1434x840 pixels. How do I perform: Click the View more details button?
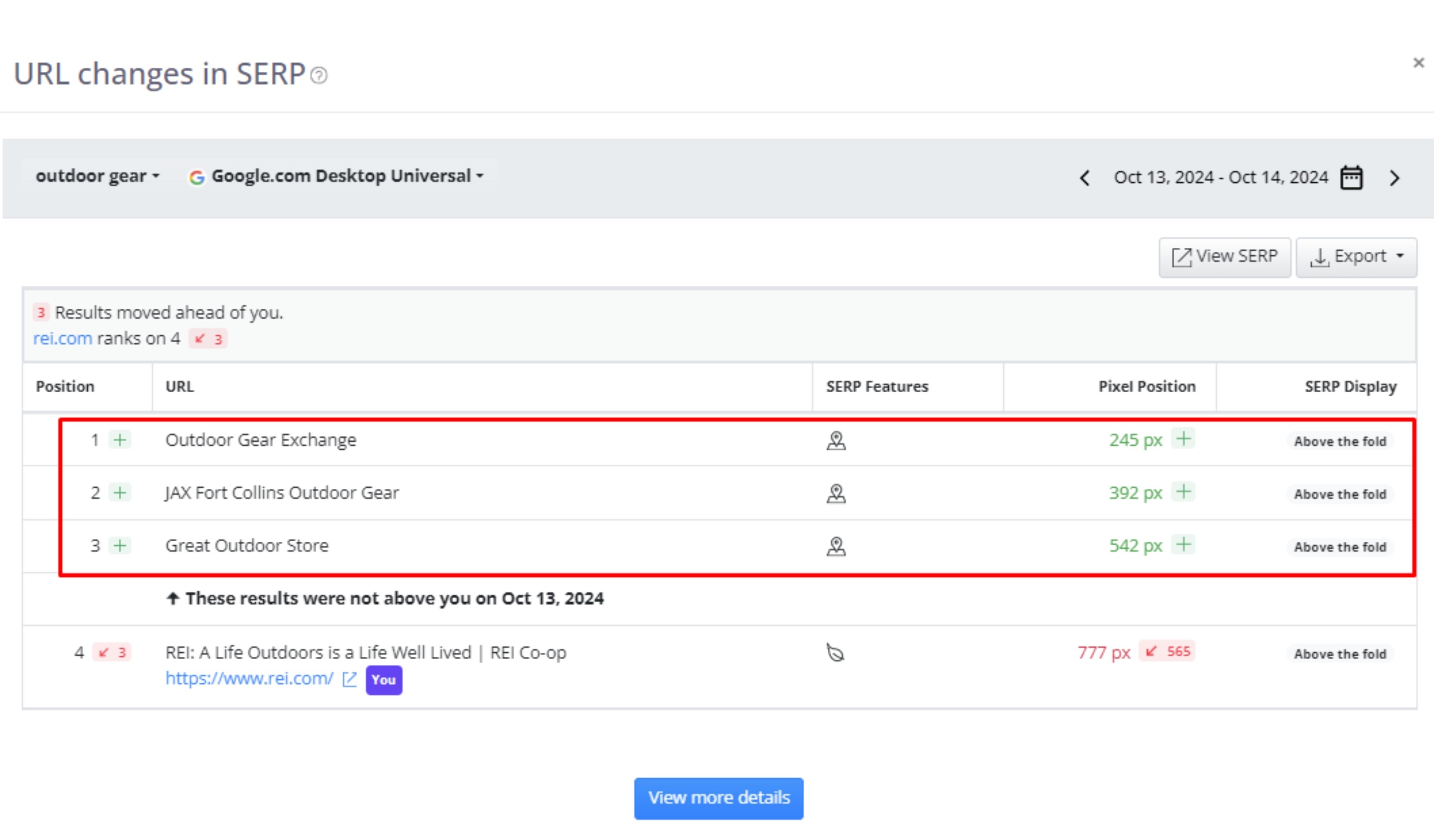(x=719, y=799)
